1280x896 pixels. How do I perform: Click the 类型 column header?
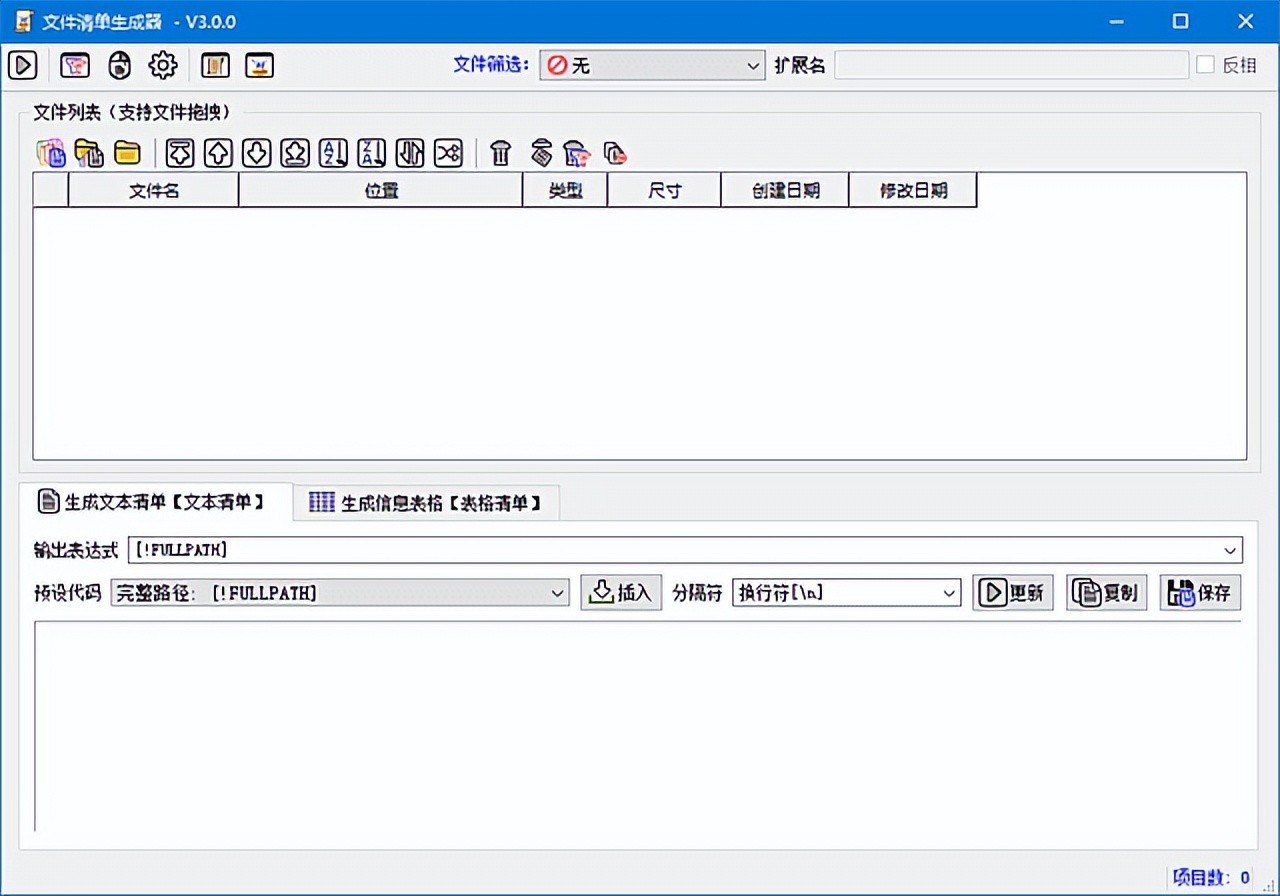565,190
